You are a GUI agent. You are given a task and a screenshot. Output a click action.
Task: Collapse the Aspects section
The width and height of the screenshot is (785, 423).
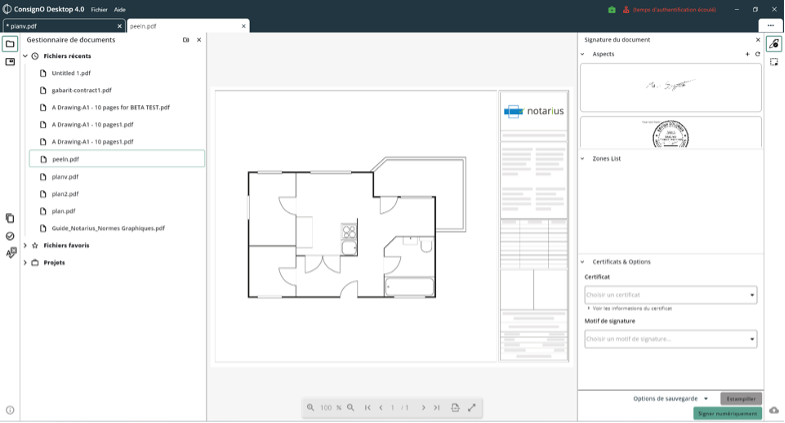tap(582, 54)
